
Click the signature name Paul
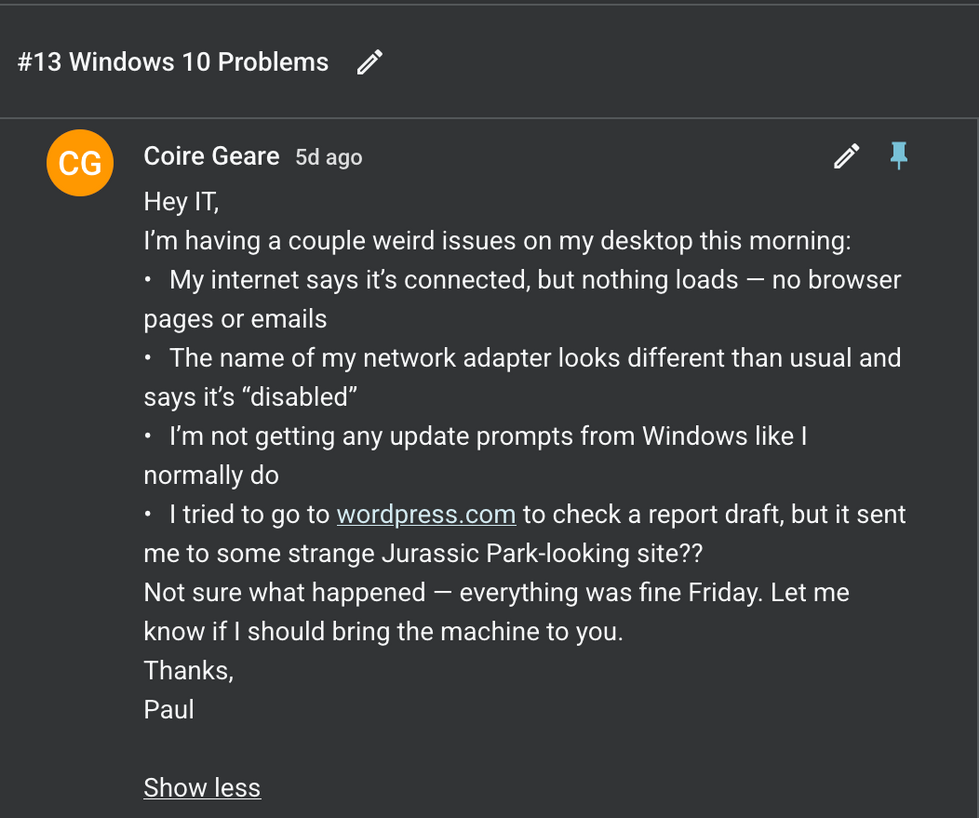(169, 710)
